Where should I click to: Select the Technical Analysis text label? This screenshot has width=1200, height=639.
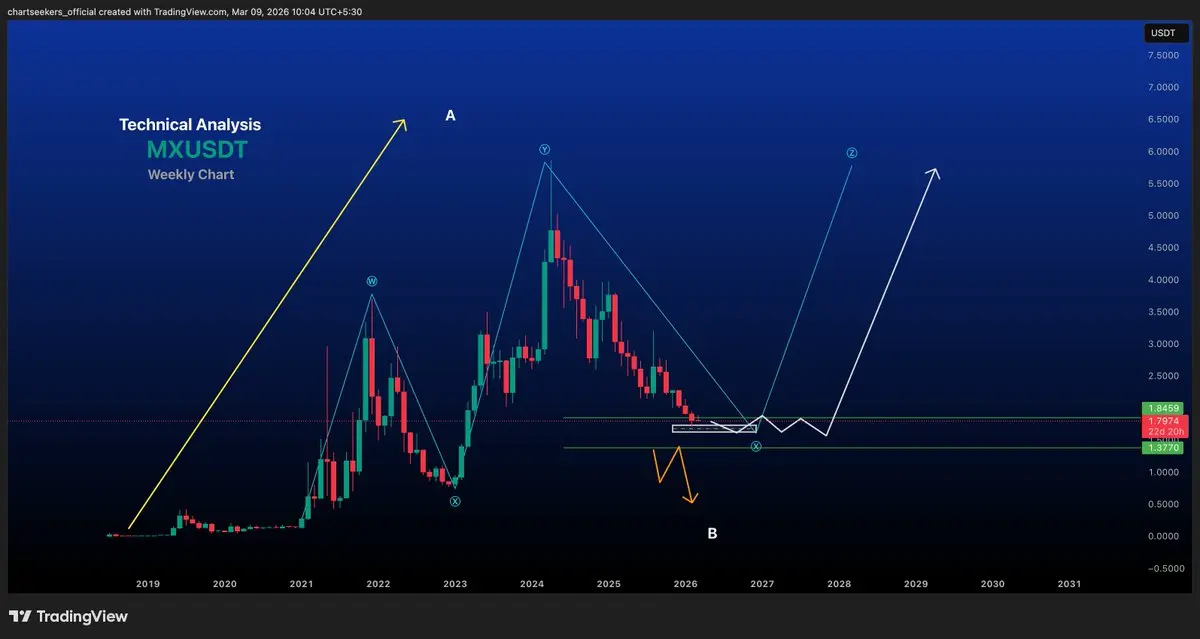(x=190, y=125)
